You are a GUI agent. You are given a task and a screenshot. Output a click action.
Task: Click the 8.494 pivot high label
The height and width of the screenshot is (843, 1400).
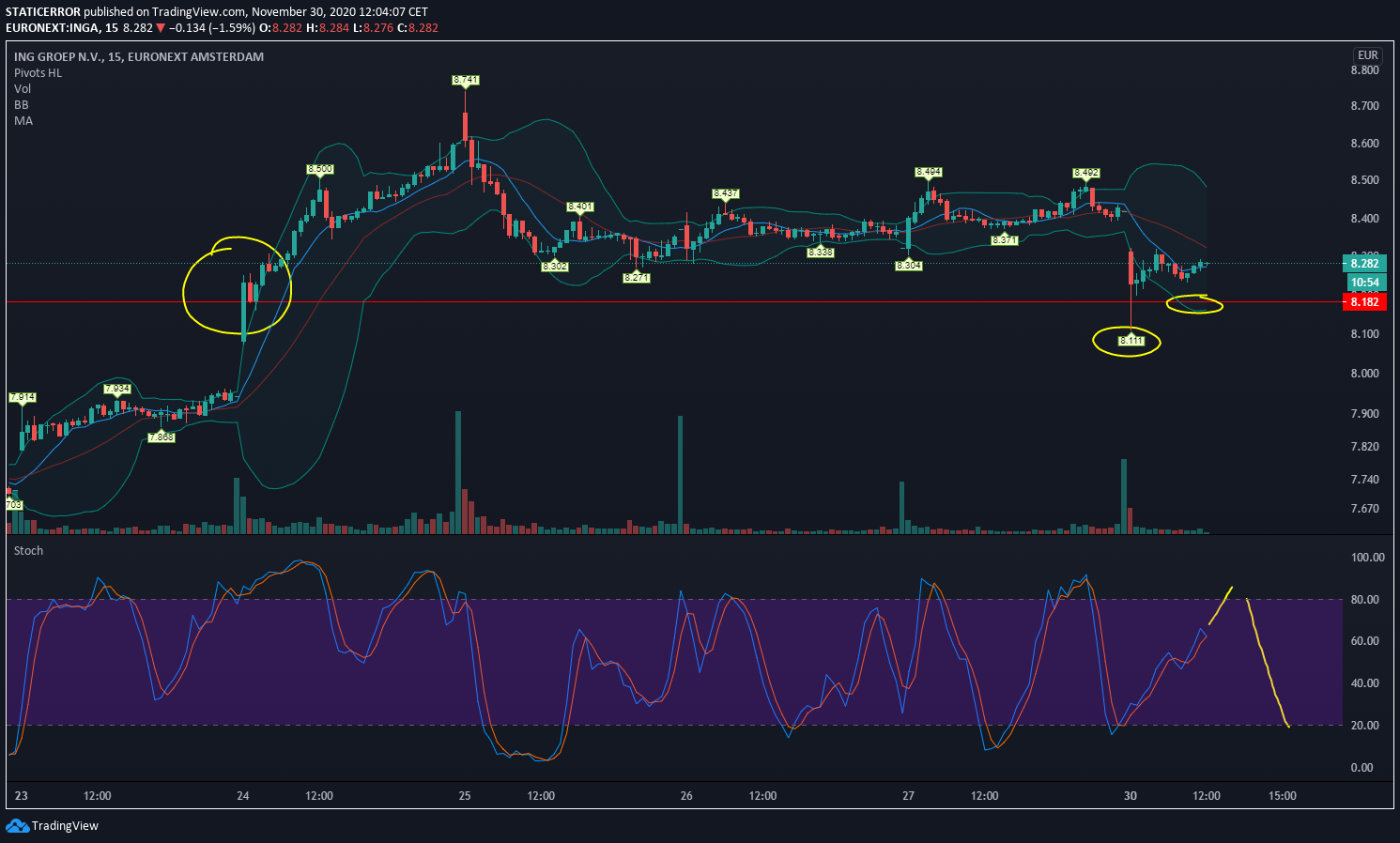tap(929, 173)
